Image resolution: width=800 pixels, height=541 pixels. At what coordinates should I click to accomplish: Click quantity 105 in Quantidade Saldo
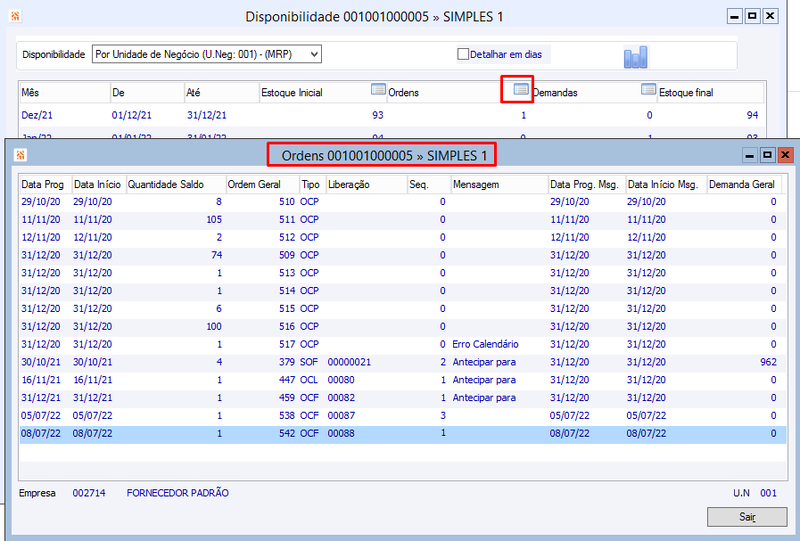214,219
